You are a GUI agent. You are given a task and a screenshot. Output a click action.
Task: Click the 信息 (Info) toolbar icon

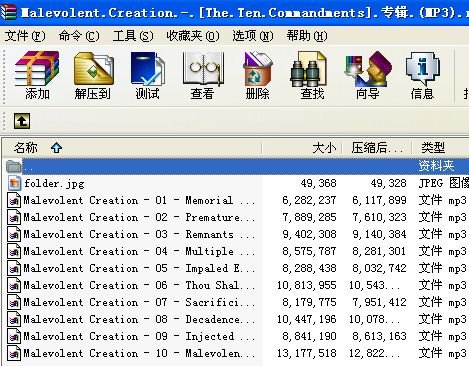tap(423, 75)
